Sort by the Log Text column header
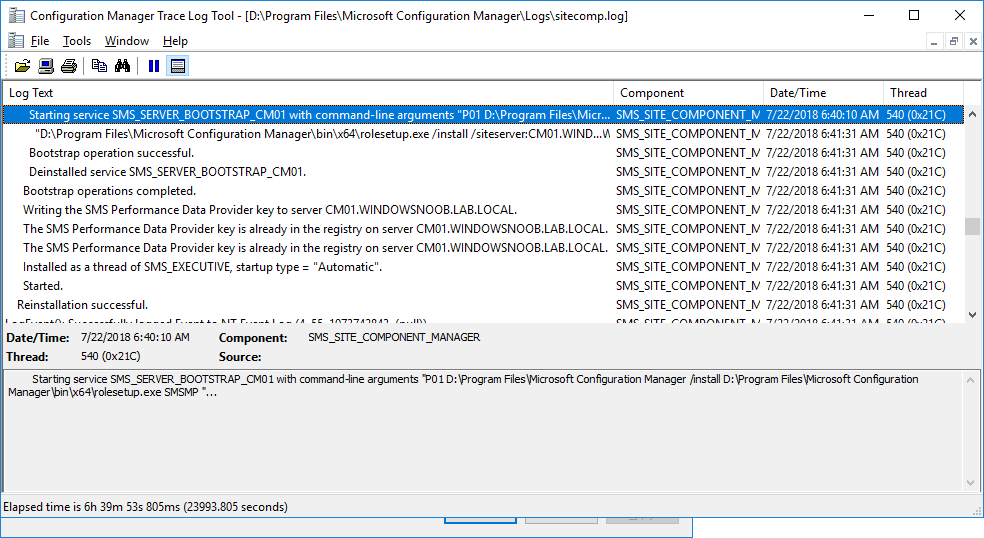Image resolution: width=984 pixels, height=538 pixels. tap(308, 93)
